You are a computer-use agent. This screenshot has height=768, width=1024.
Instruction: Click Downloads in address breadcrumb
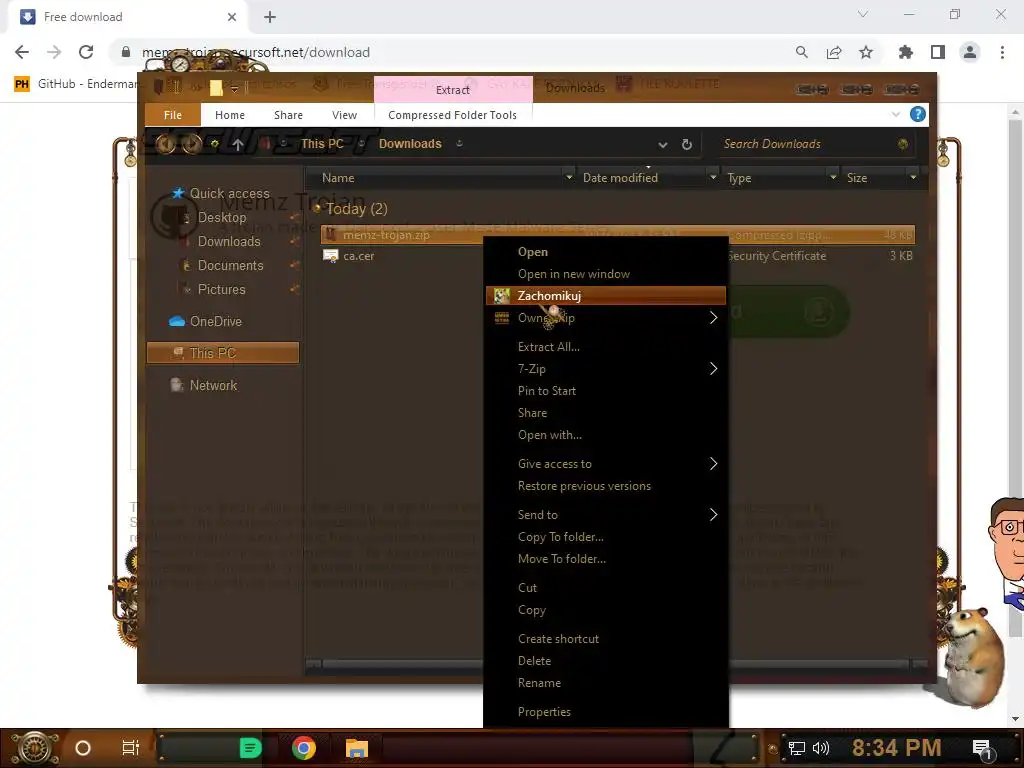click(x=410, y=144)
